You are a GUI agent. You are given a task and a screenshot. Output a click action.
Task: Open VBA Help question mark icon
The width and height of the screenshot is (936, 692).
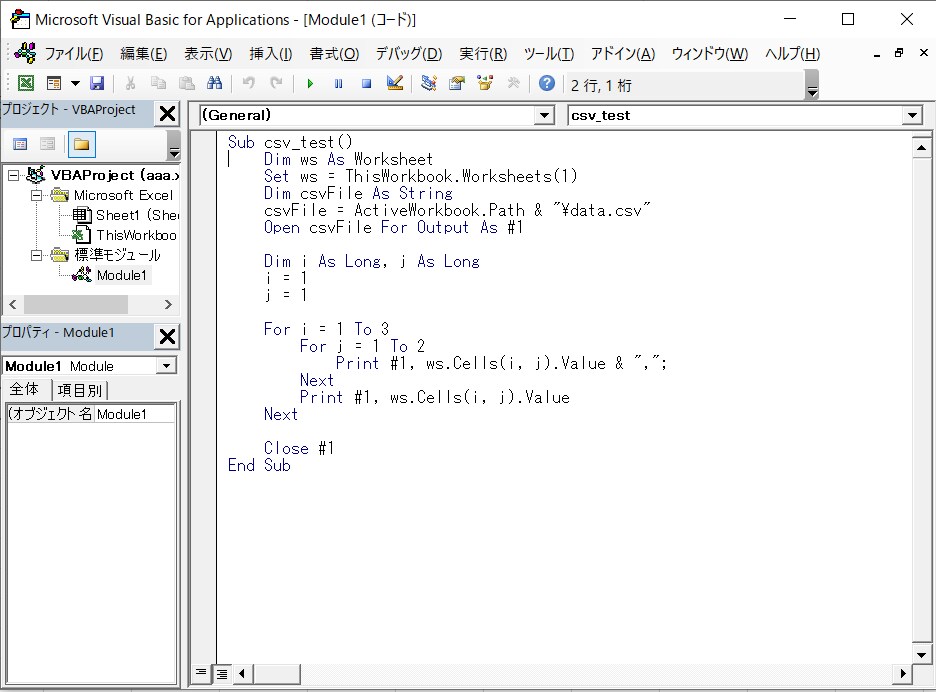point(547,84)
